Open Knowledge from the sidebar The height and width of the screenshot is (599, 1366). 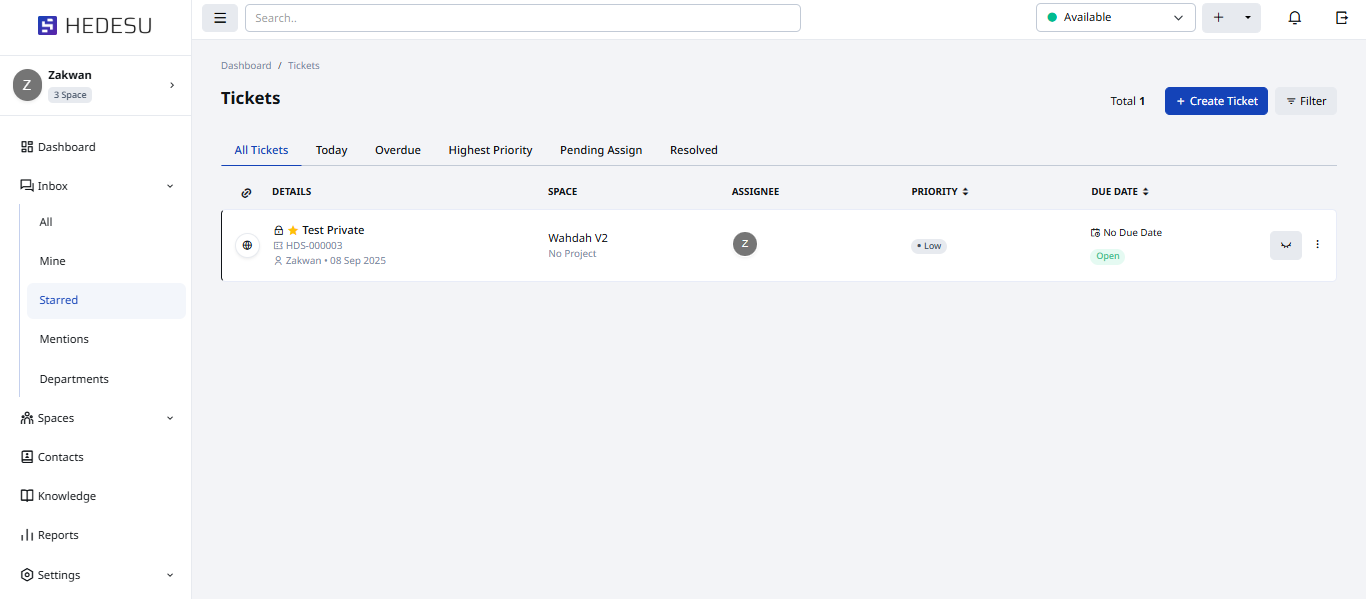[67, 496]
